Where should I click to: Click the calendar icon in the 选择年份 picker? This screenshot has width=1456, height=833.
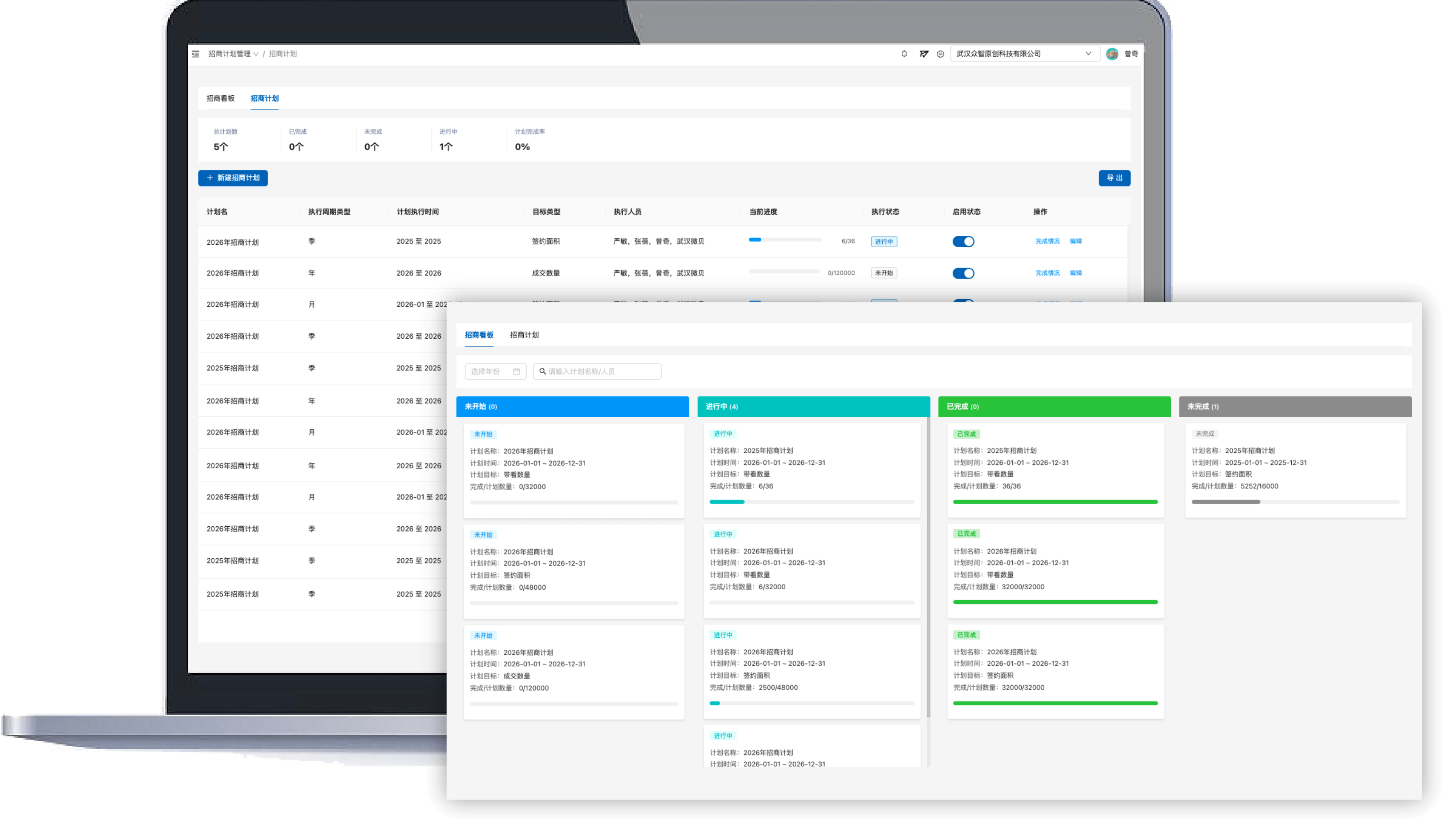[x=517, y=371]
